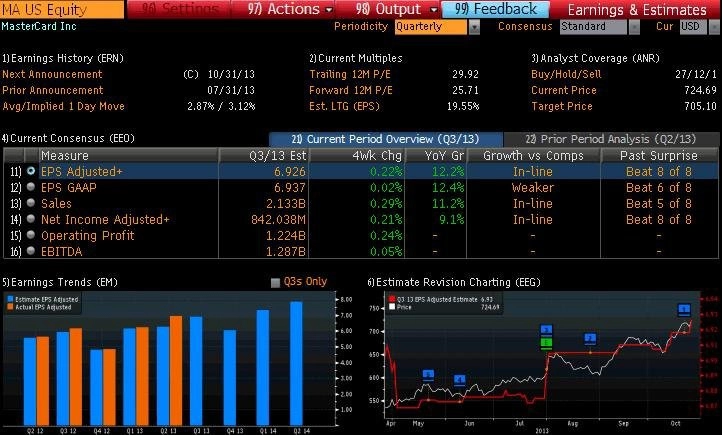Open Current Consensus (EEO) link

pyautogui.click(x=68, y=138)
